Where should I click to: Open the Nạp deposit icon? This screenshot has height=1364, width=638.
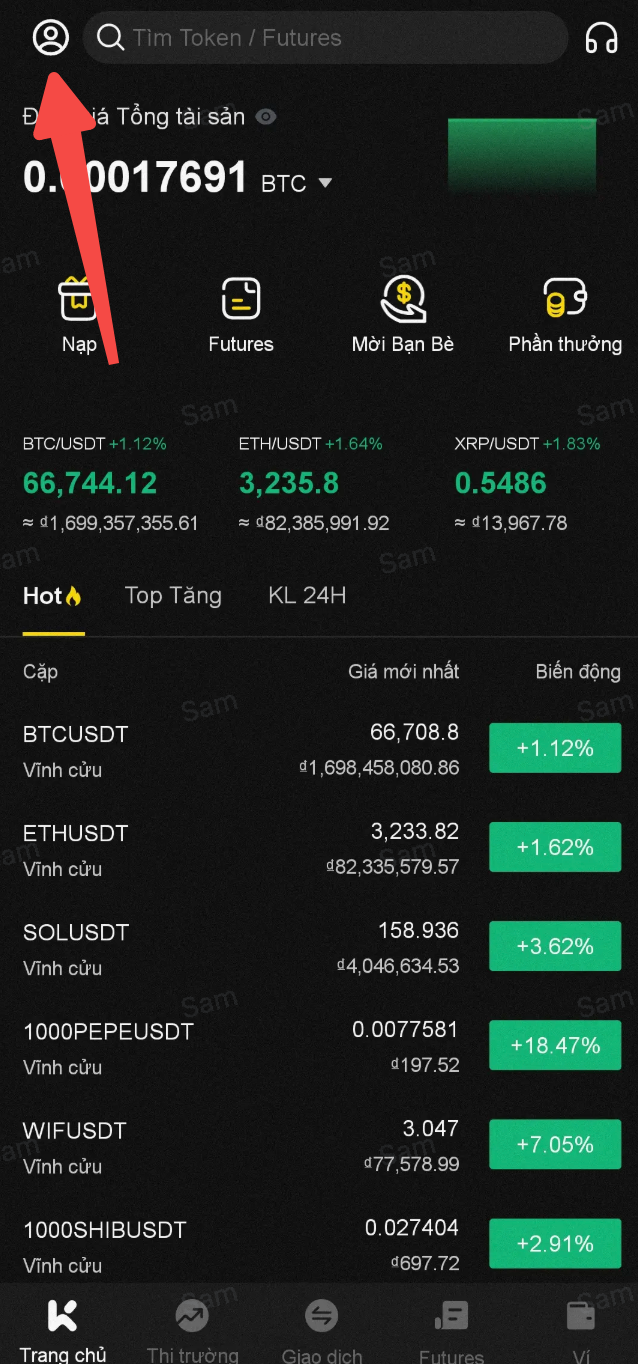point(79,300)
